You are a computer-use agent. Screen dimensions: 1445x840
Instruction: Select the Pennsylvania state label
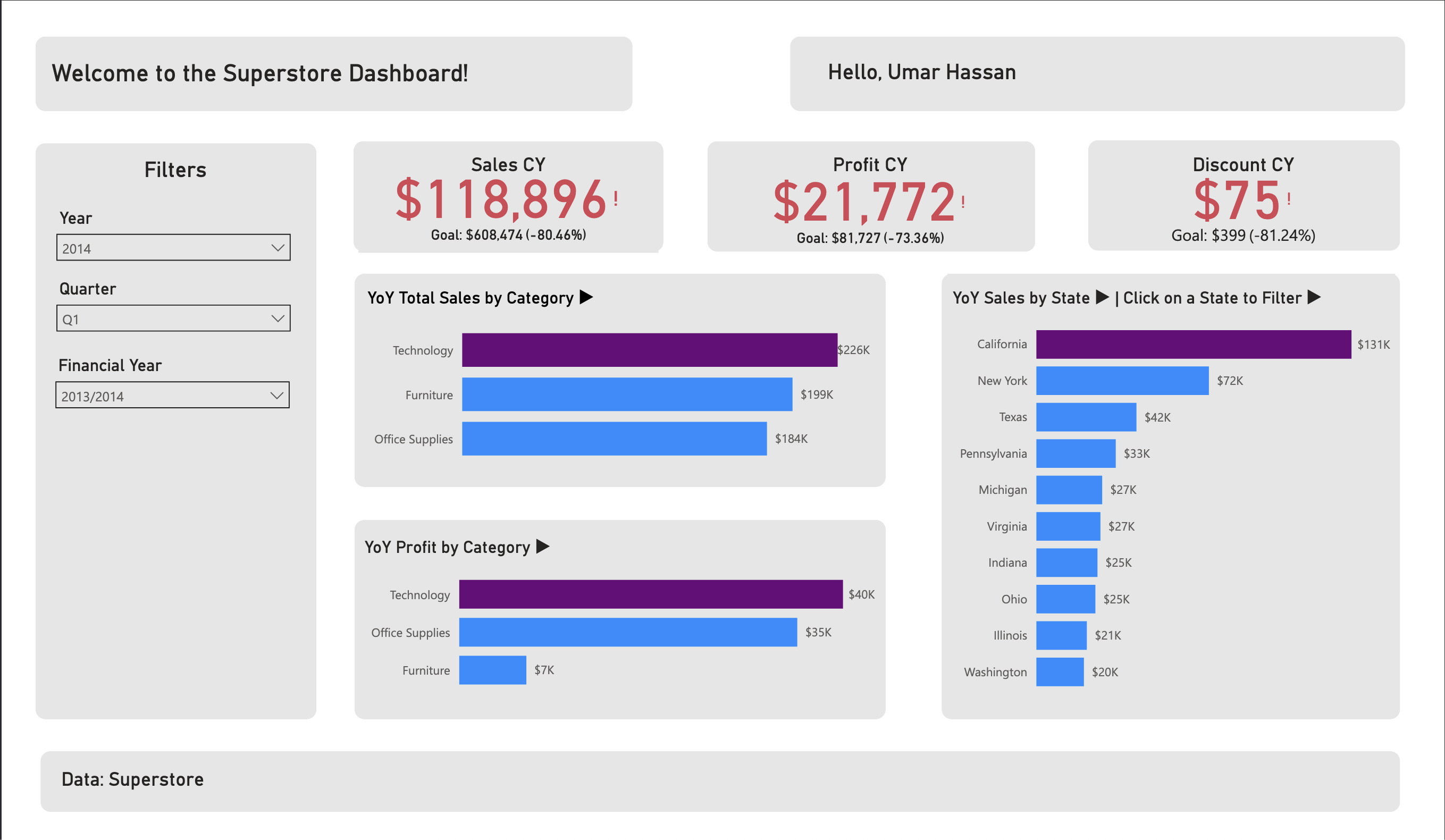pos(993,453)
